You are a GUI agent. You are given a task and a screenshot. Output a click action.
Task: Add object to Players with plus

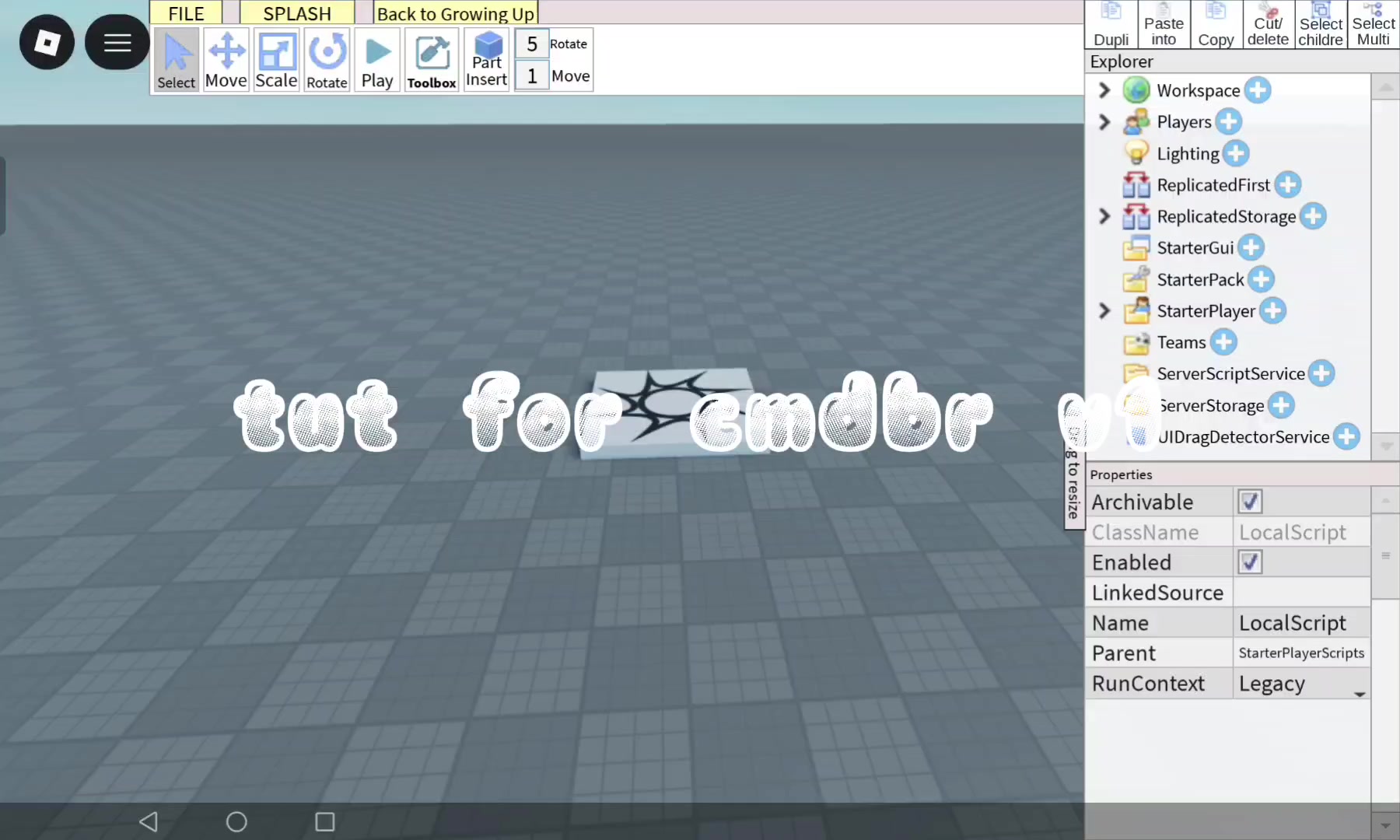(1229, 121)
